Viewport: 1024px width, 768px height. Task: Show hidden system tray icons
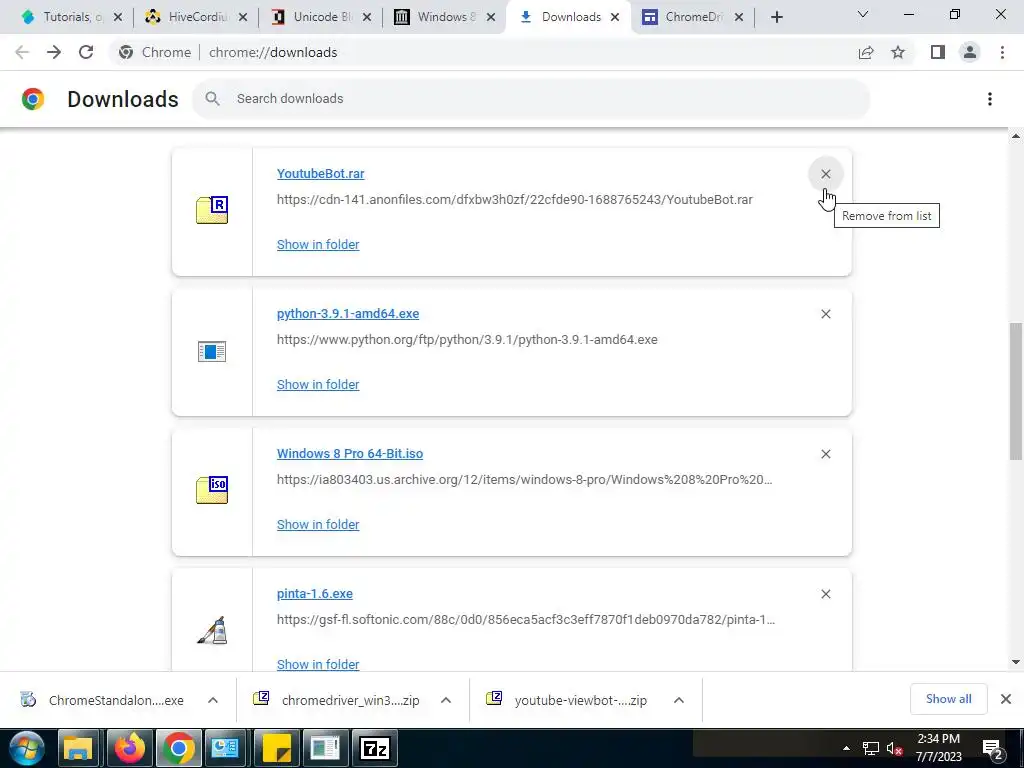tap(846, 748)
